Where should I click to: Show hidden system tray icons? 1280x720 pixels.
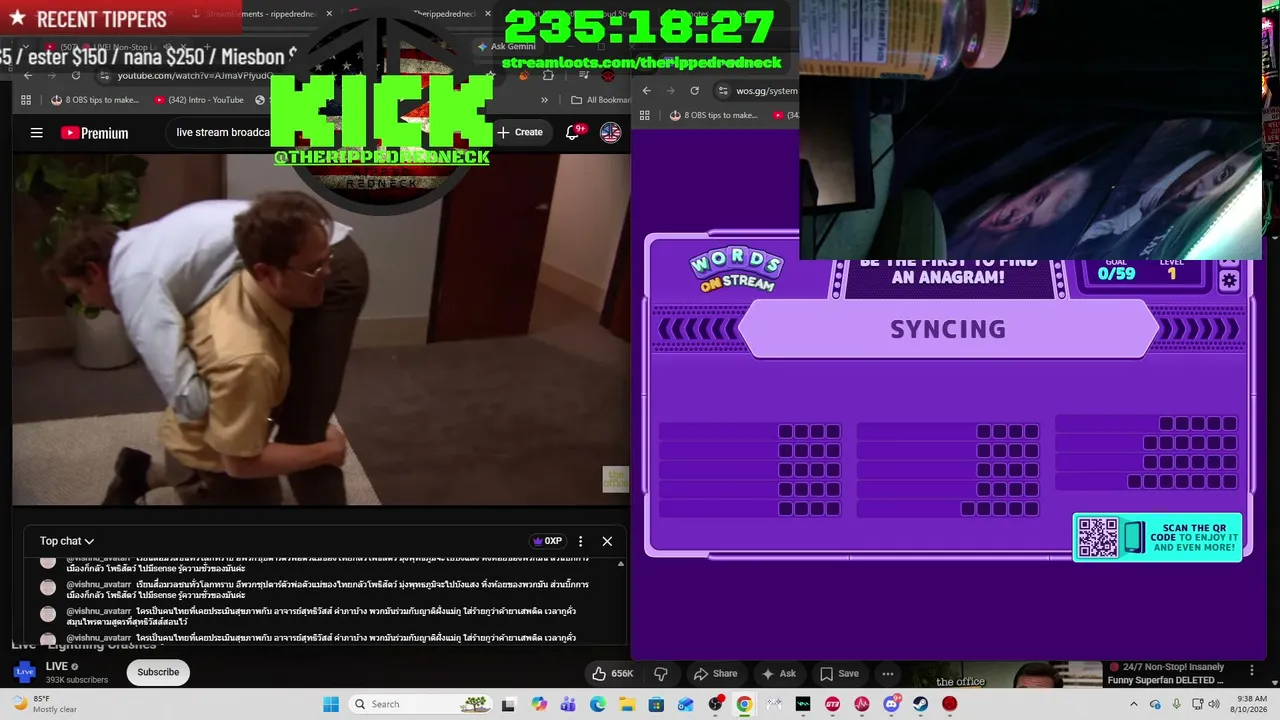coord(1133,704)
